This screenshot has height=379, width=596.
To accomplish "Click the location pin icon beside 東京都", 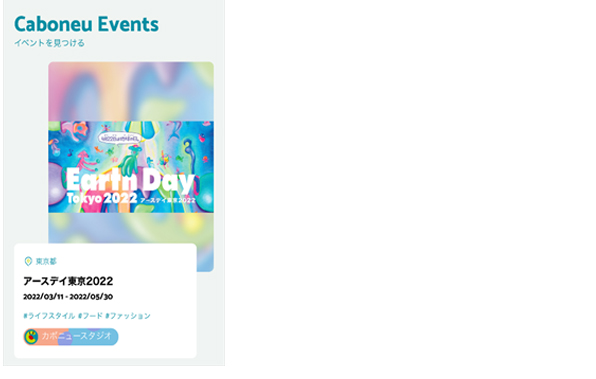I will click(x=28, y=261).
